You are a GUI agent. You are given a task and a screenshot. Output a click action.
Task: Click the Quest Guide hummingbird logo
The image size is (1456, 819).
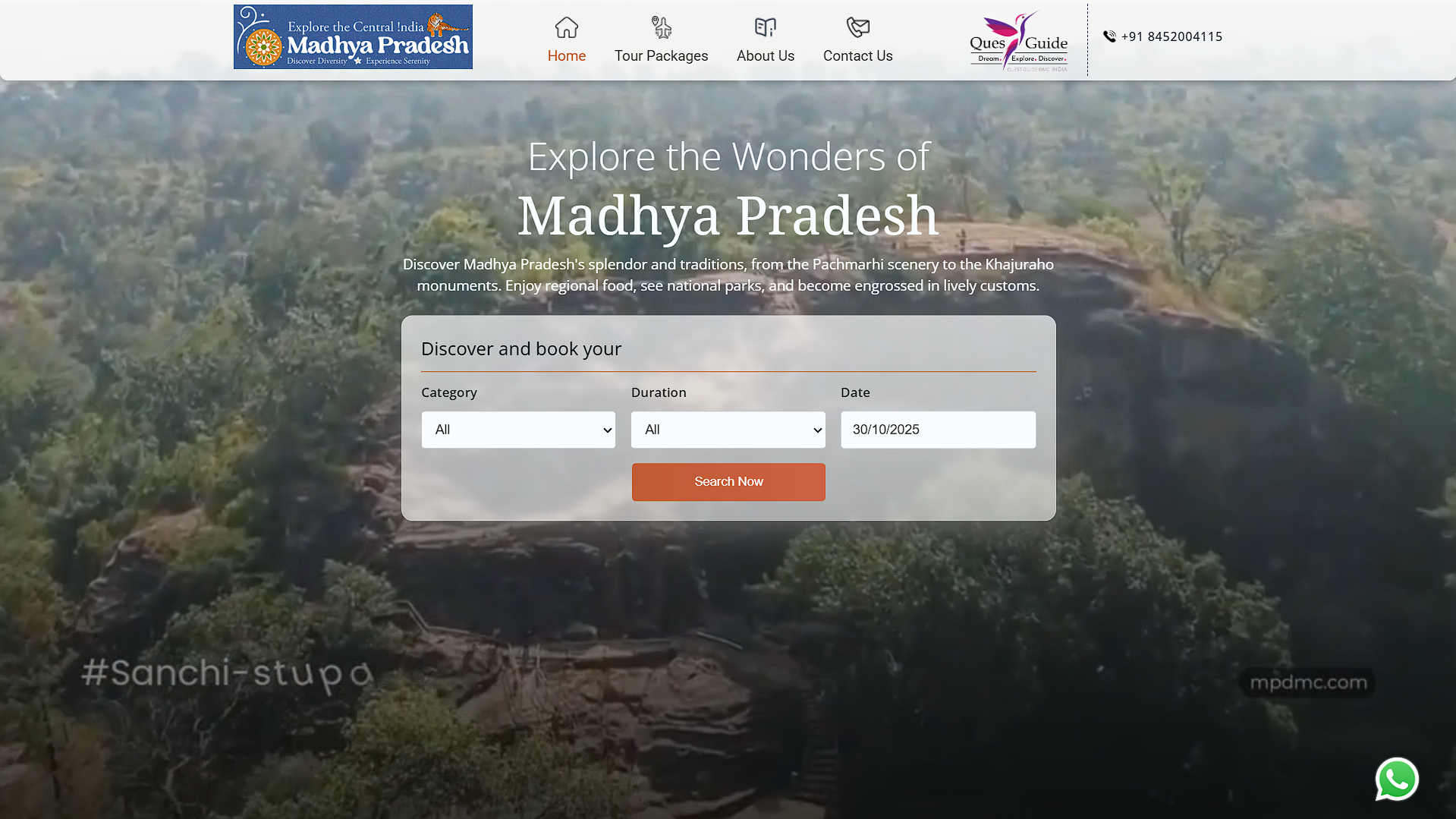point(1018,41)
